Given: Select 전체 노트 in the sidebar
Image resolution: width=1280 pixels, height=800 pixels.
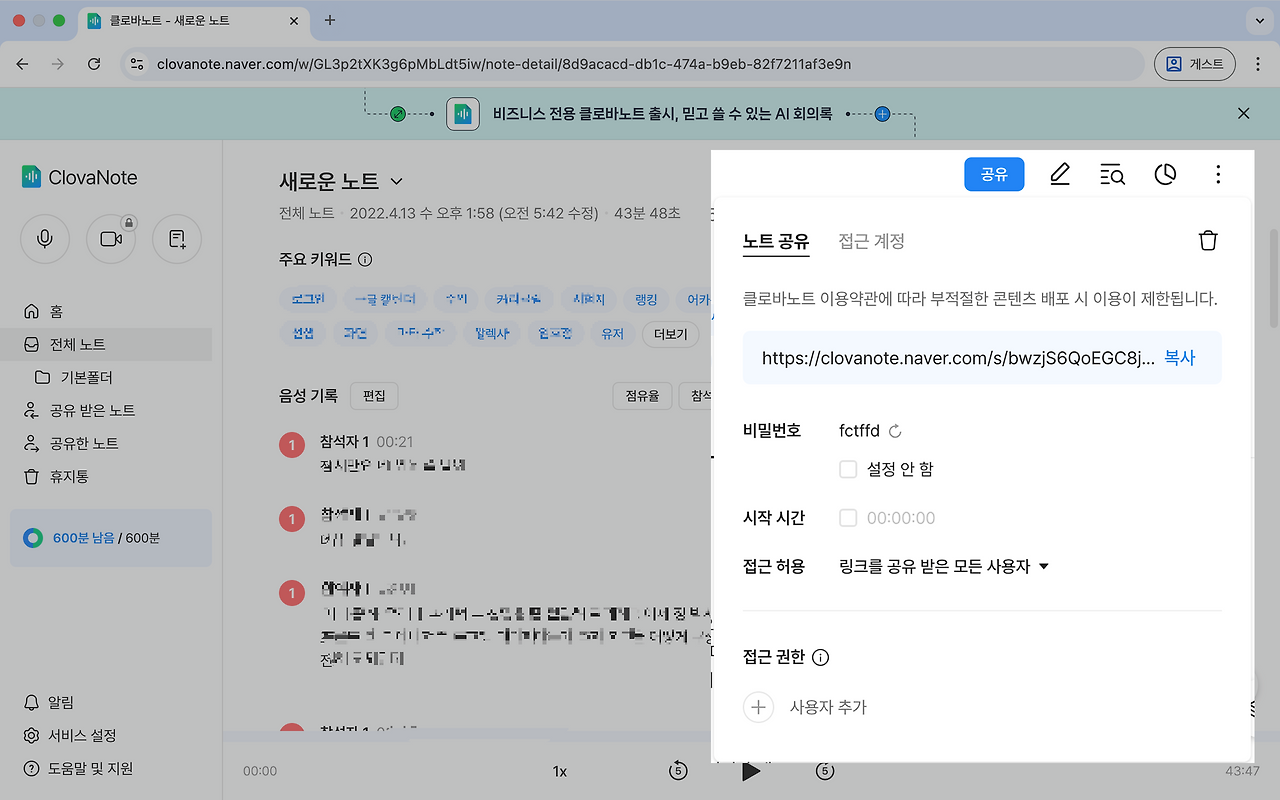Looking at the screenshot, I should pos(106,344).
